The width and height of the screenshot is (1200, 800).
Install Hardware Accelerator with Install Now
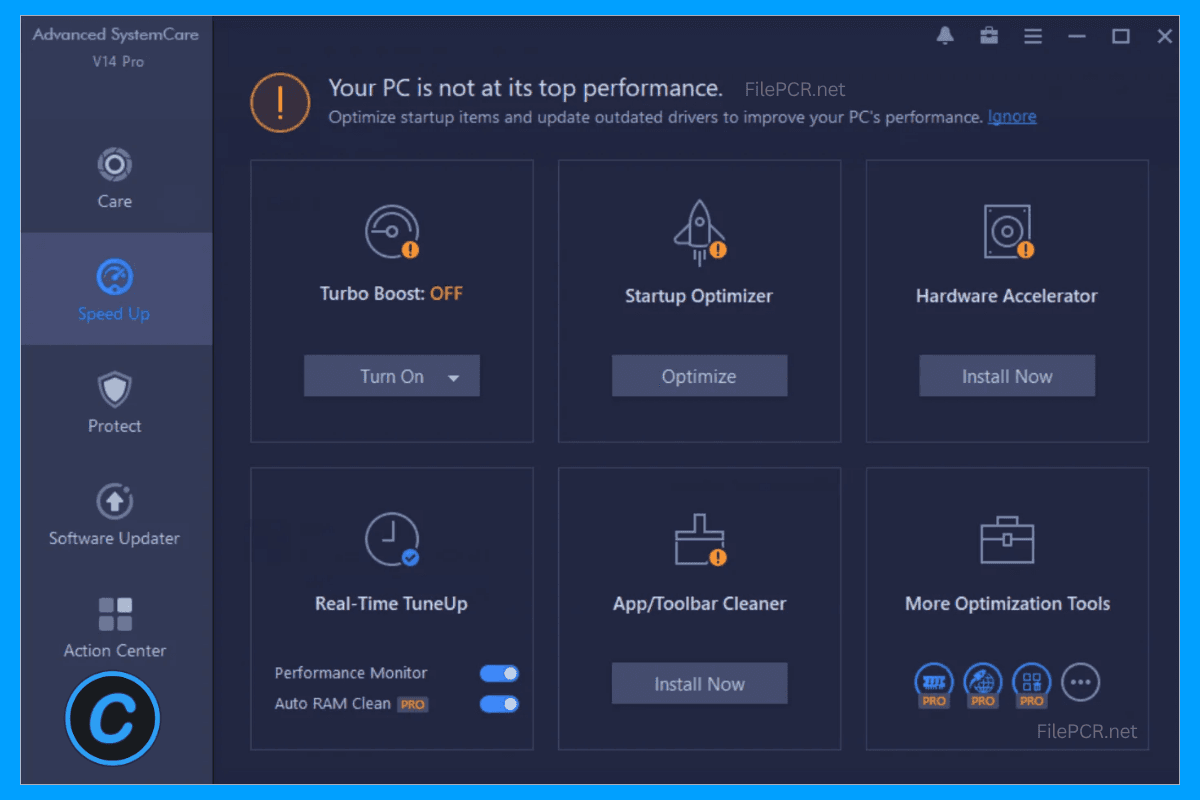(x=1007, y=376)
